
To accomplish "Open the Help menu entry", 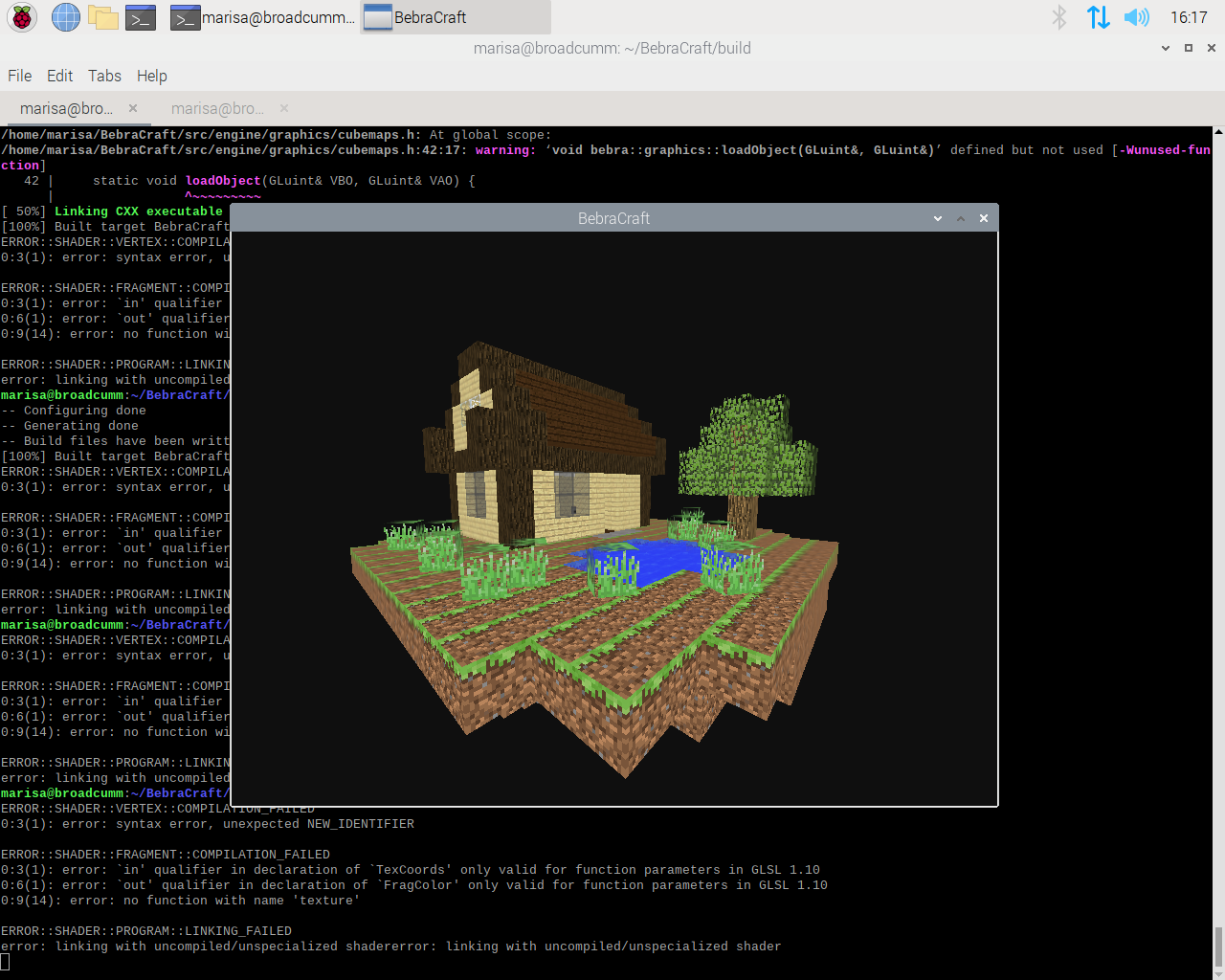I will coord(151,76).
